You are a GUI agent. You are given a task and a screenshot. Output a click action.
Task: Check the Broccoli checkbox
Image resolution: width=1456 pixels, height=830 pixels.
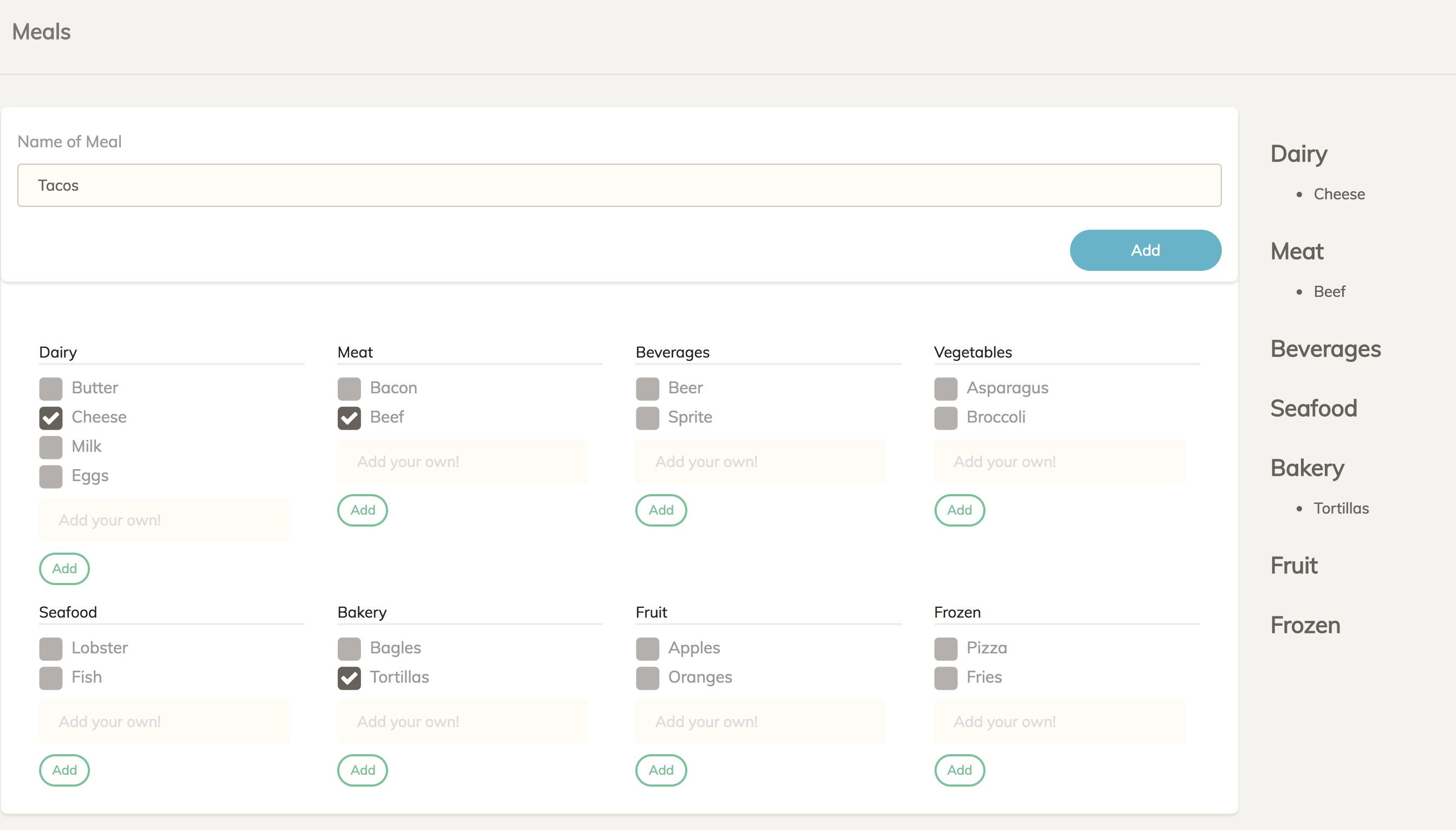pyautogui.click(x=945, y=418)
